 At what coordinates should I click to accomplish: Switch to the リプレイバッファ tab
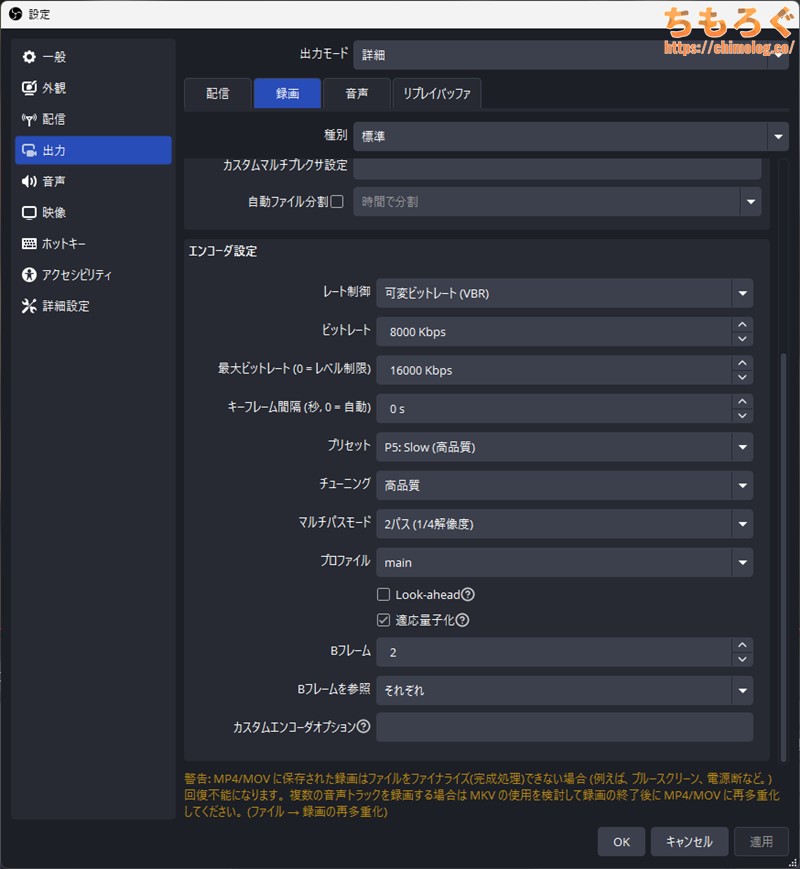(436, 94)
